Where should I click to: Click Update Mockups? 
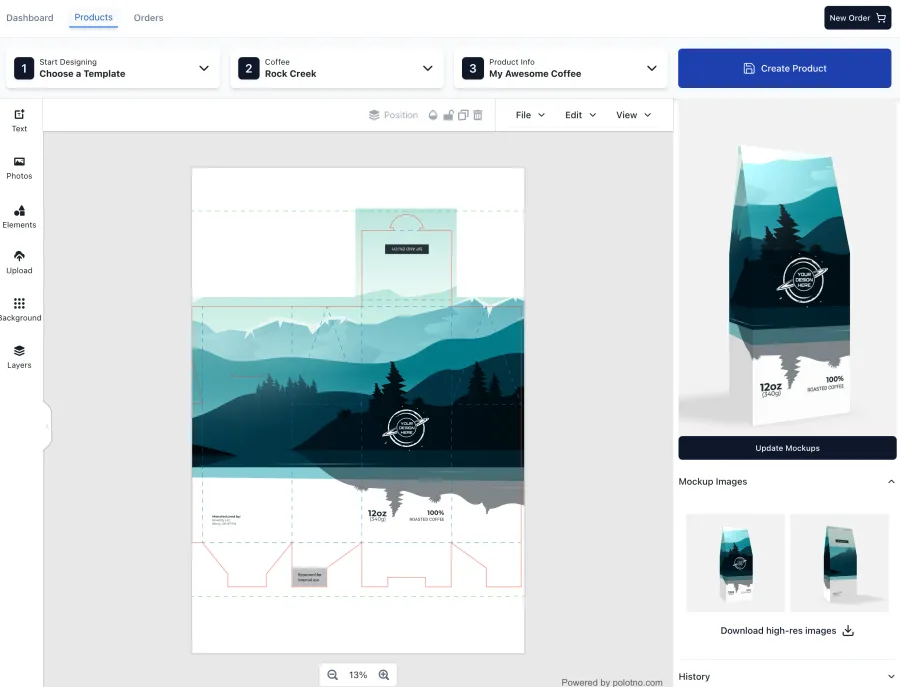click(787, 447)
